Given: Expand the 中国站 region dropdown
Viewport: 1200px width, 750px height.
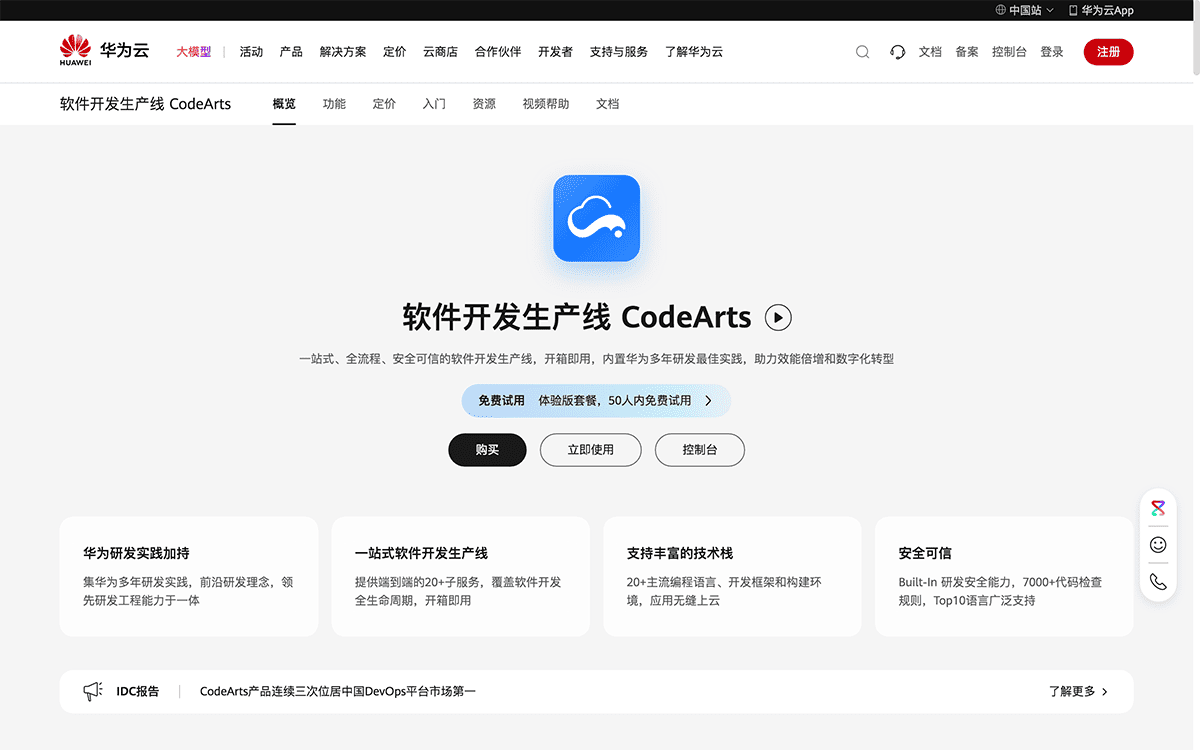Looking at the screenshot, I should tap(1024, 10).
